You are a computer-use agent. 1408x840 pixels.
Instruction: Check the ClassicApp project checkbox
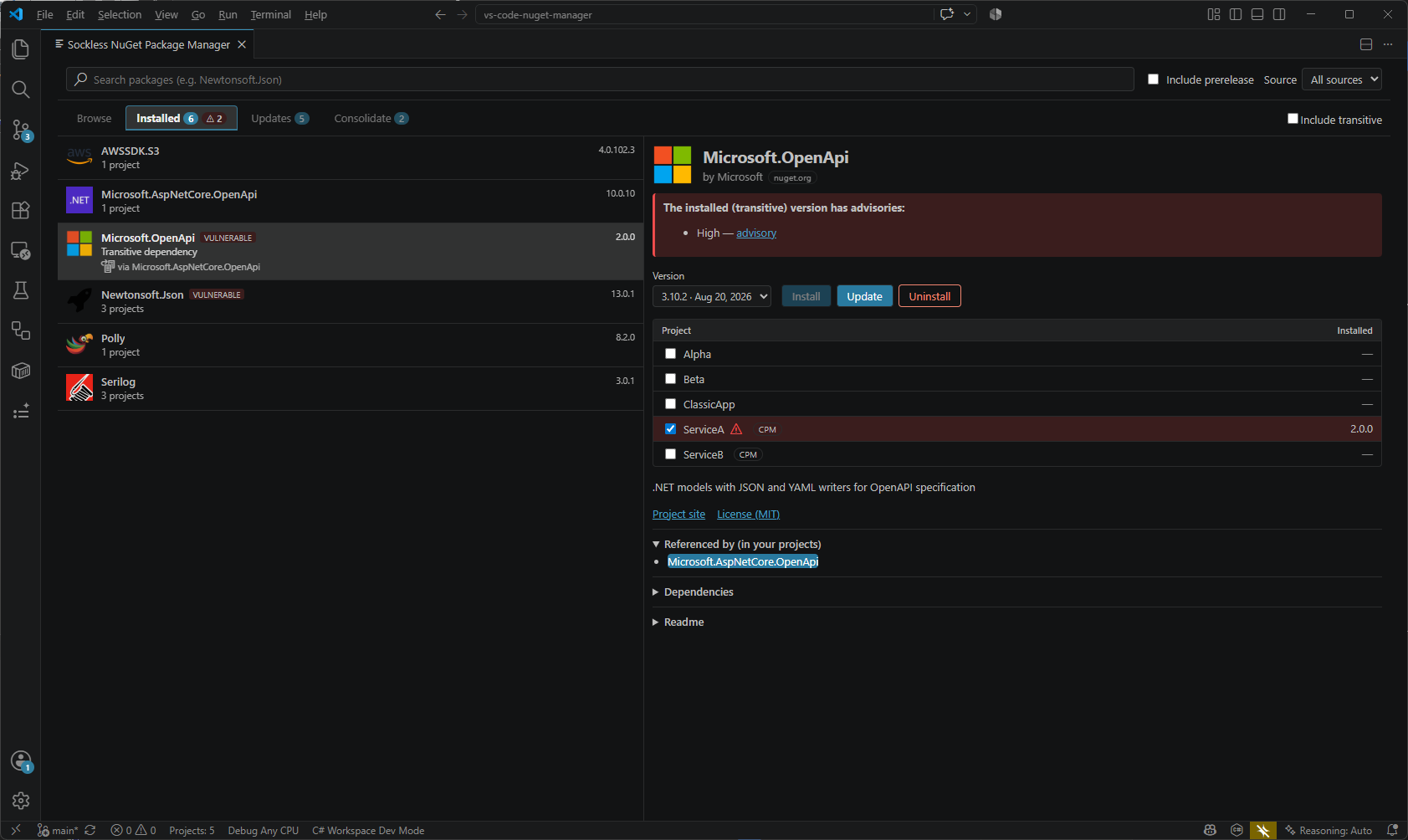pos(670,404)
